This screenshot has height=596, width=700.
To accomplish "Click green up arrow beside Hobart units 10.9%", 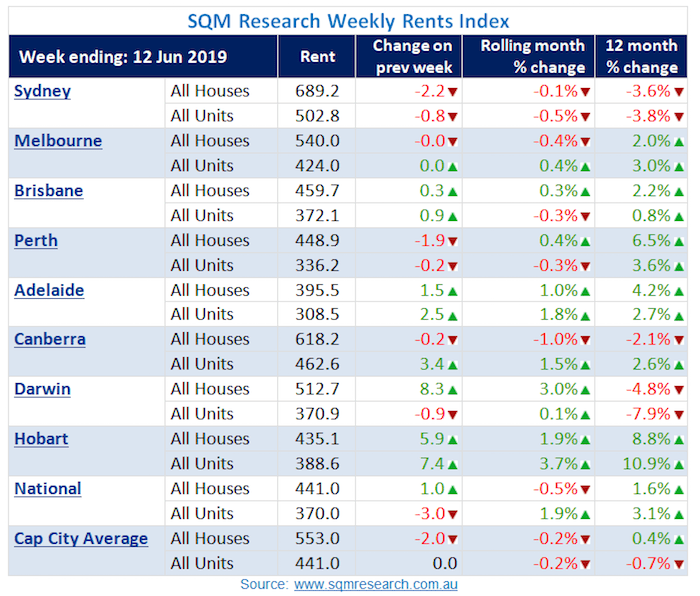I will point(679,465).
